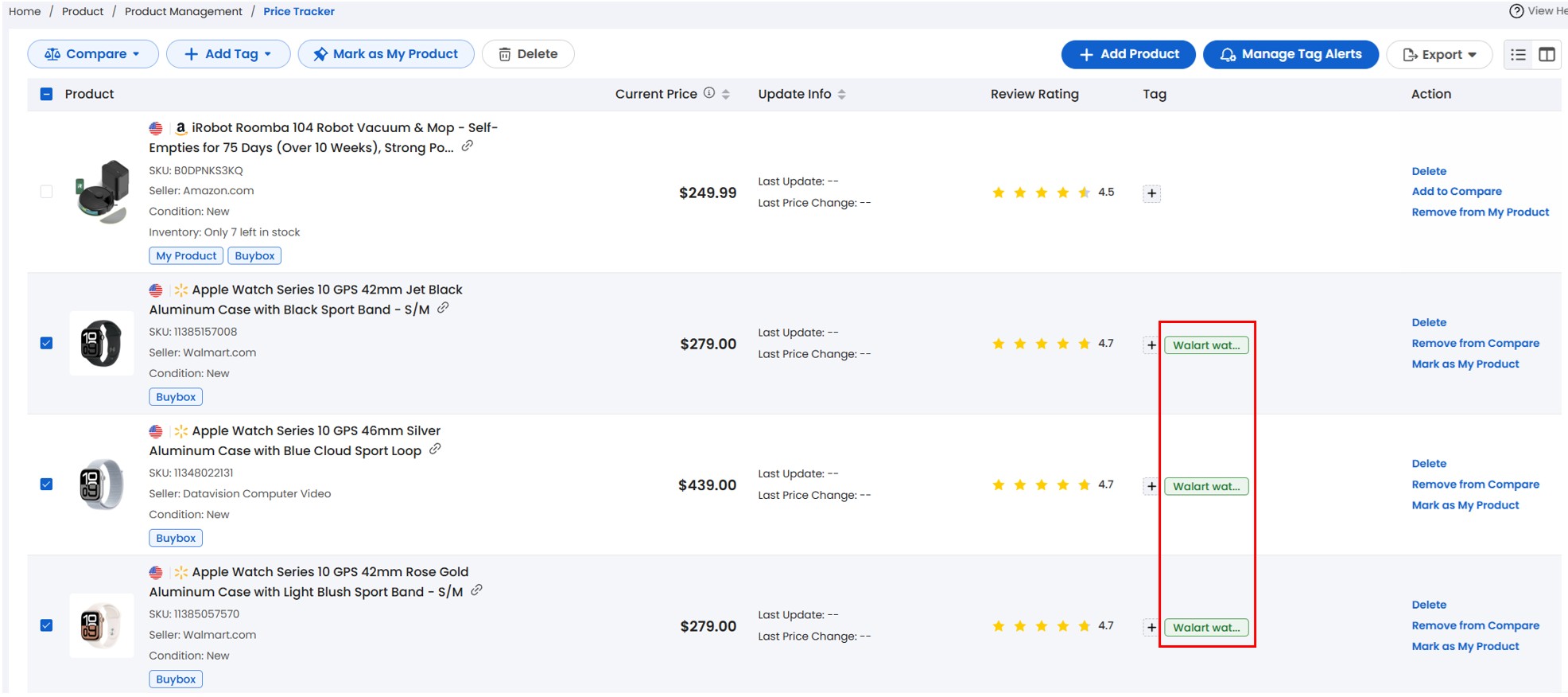Switch to list view icon
Screen dimensions: 1568x697
click(x=1518, y=55)
